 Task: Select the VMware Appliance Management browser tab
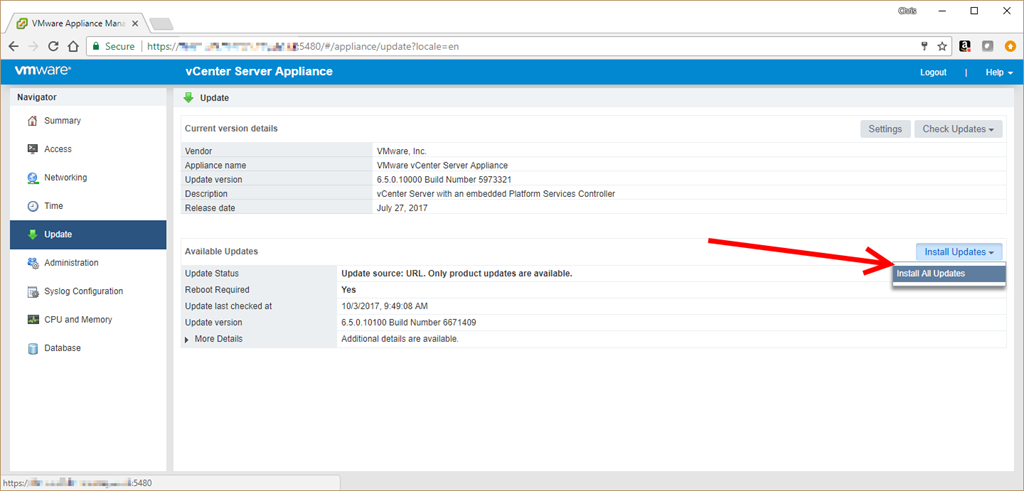(76, 22)
